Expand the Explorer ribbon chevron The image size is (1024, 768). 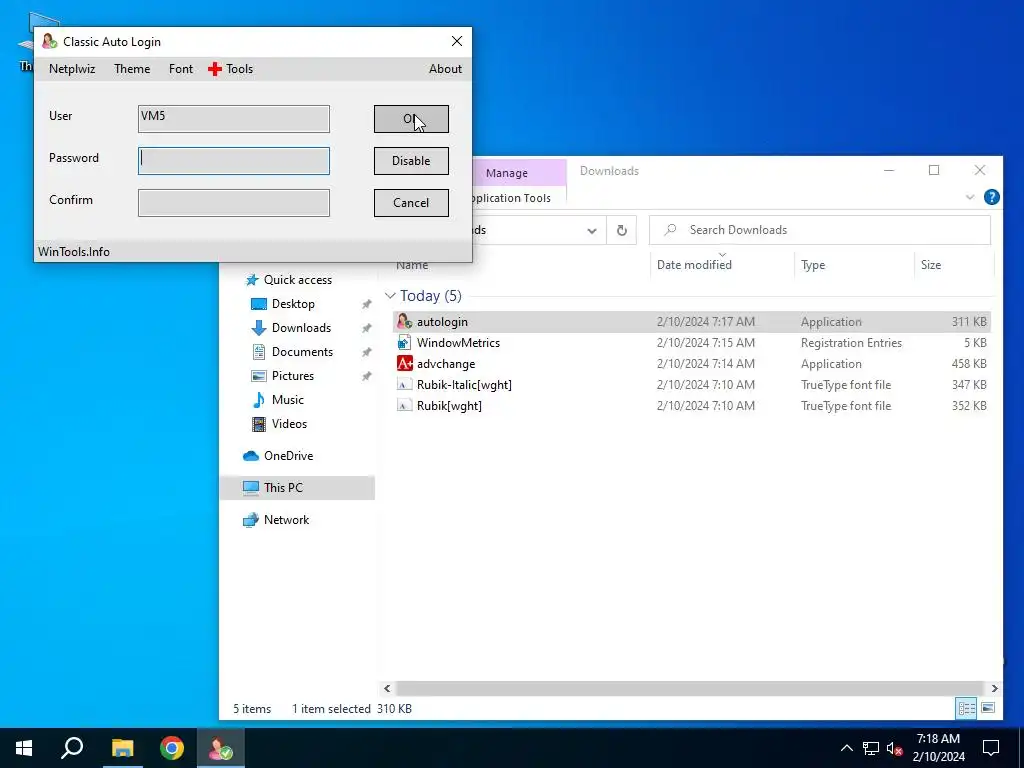point(970,197)
